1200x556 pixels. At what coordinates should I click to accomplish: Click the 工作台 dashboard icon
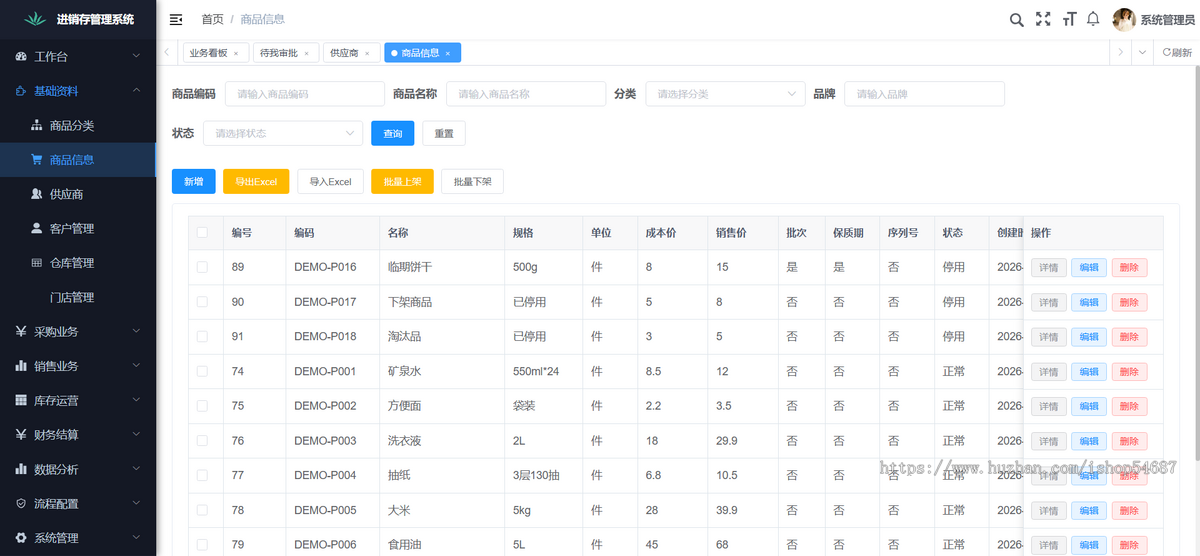pyautogui.click(x=21, y=57)
